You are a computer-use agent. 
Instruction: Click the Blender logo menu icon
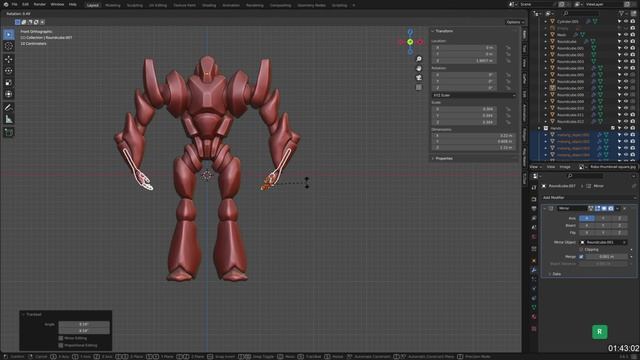point(6,4)
